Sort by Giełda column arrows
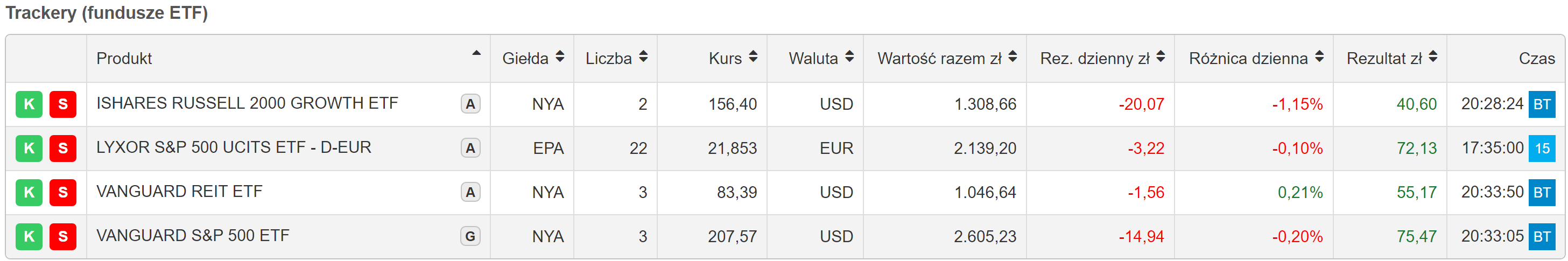Image resolution: width=1568 pixels, height=261 pixels. 559,57
